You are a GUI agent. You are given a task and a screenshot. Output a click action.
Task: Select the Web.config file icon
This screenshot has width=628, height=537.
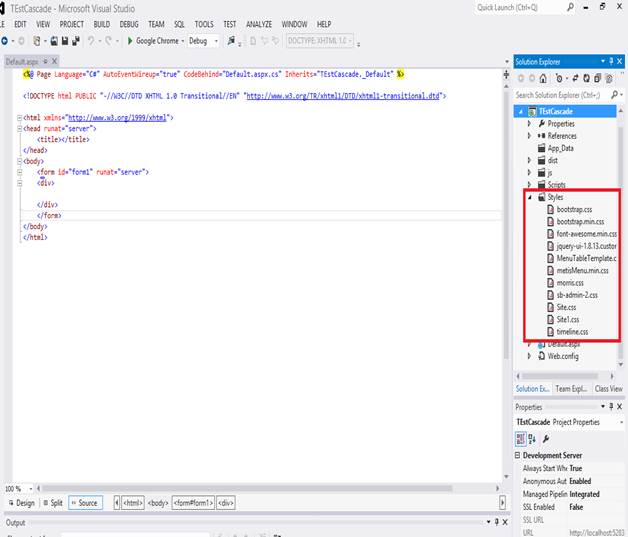(x=540, y=355)
